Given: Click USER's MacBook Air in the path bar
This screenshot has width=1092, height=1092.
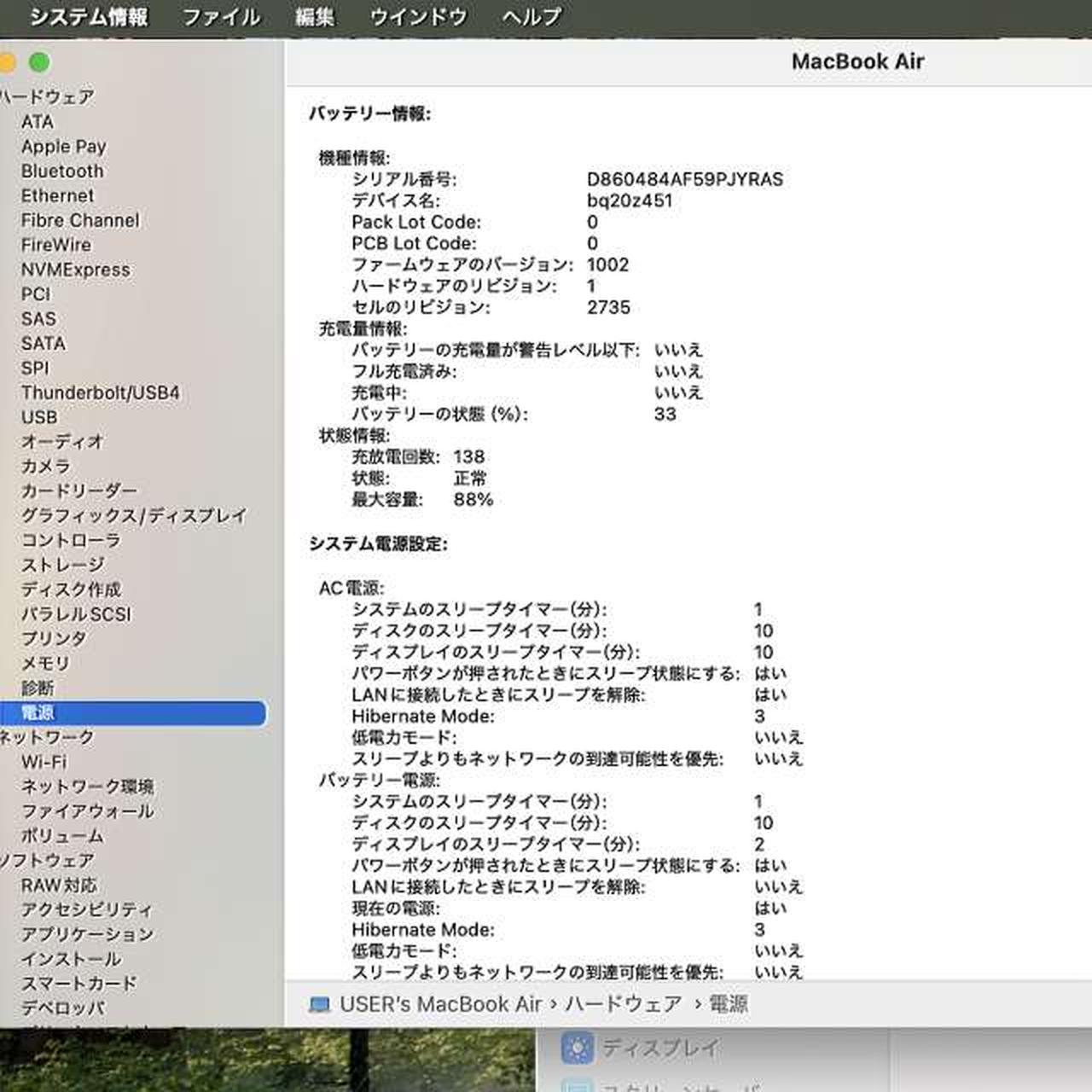Looking at the screenshot, I should coord(440,1004).
